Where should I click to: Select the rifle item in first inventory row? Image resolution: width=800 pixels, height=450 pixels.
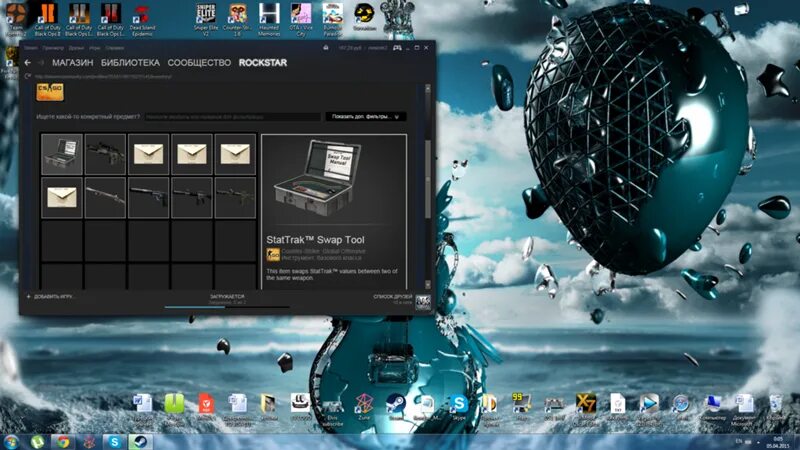[x=105, y=154]
